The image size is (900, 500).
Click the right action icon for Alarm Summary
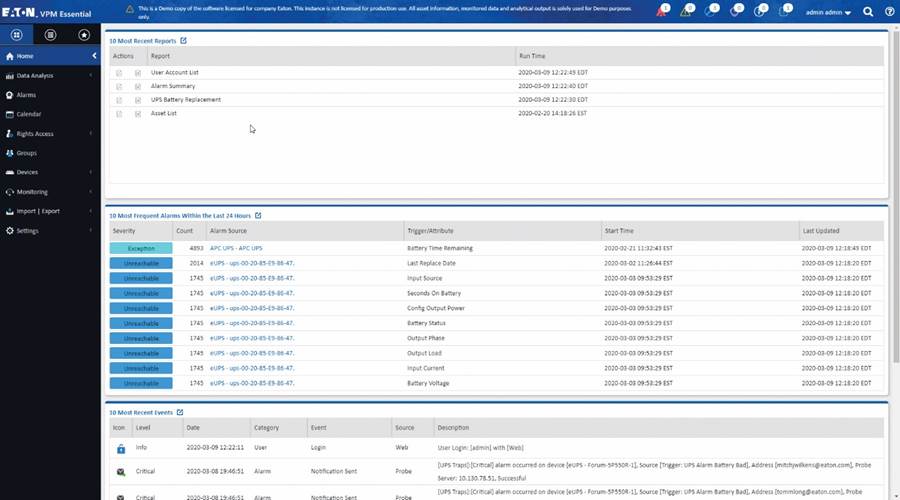tap(138, 87)
